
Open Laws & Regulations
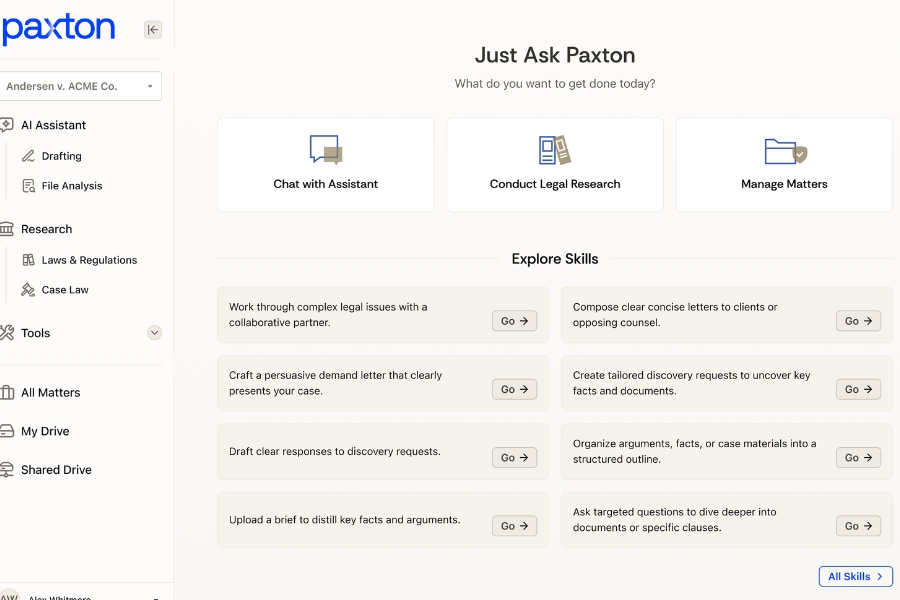pos(89,260)
